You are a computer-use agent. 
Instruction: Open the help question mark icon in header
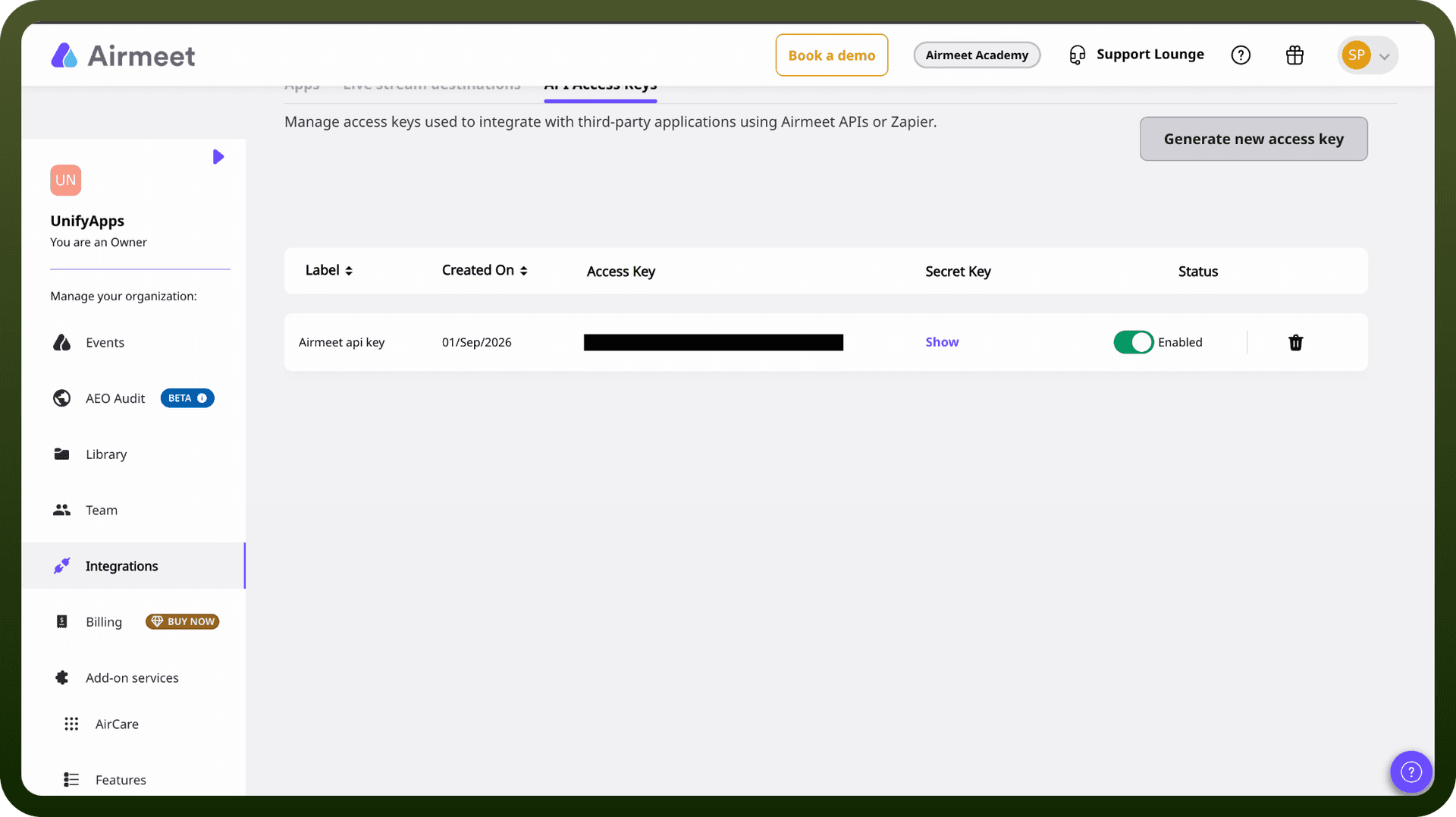point(1241,55)
